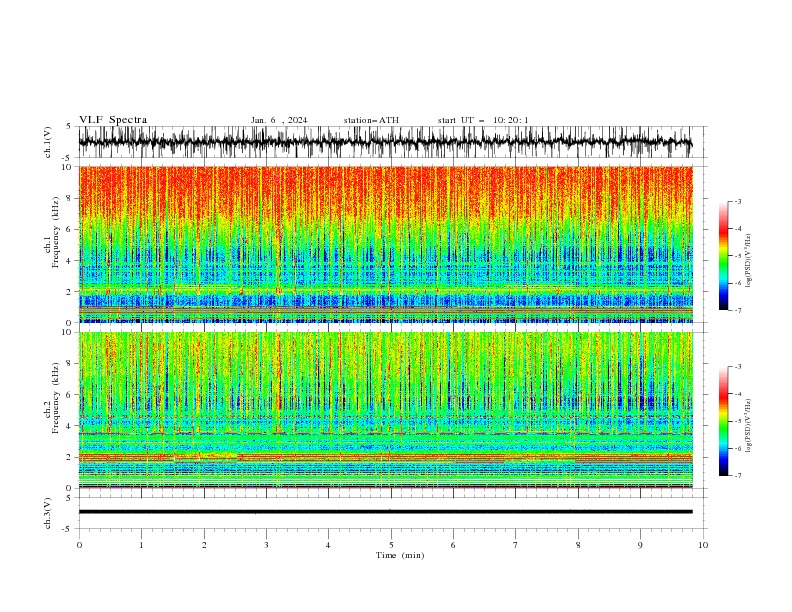This screenshot has width=792, height=612.
Task: Click time axis tick label "10"
Action: (703, 545)
